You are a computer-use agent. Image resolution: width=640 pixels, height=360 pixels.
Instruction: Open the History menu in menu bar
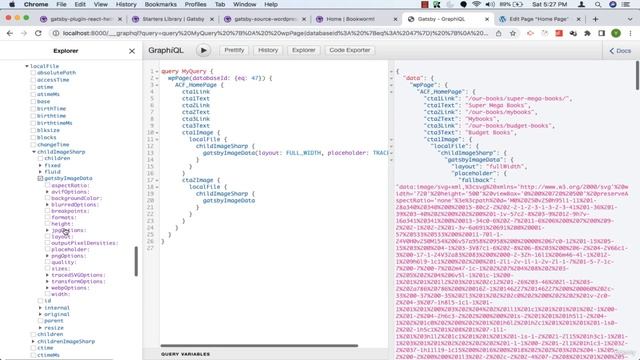pos(126,4)
